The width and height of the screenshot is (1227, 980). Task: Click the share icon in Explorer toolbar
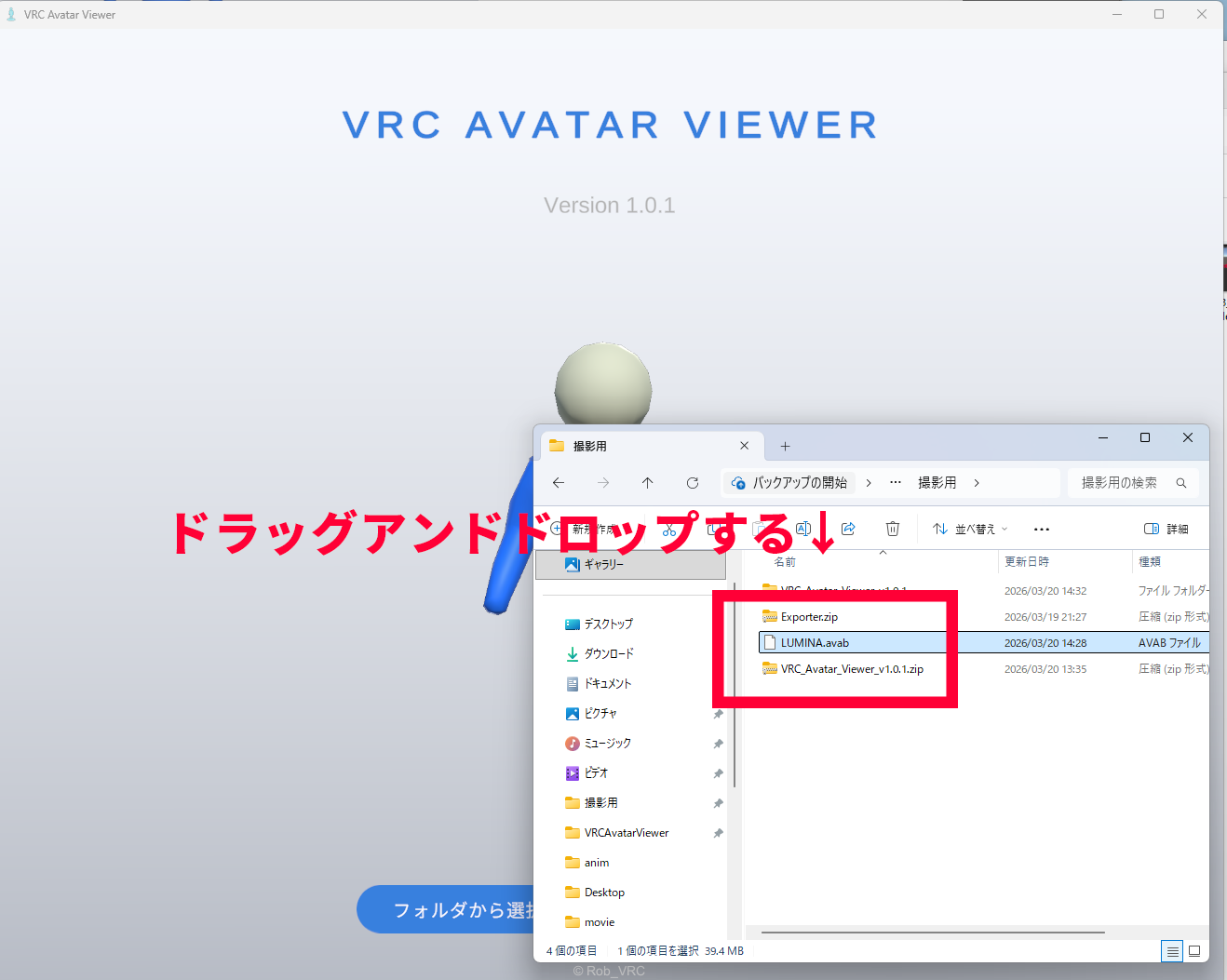[848, 529]
